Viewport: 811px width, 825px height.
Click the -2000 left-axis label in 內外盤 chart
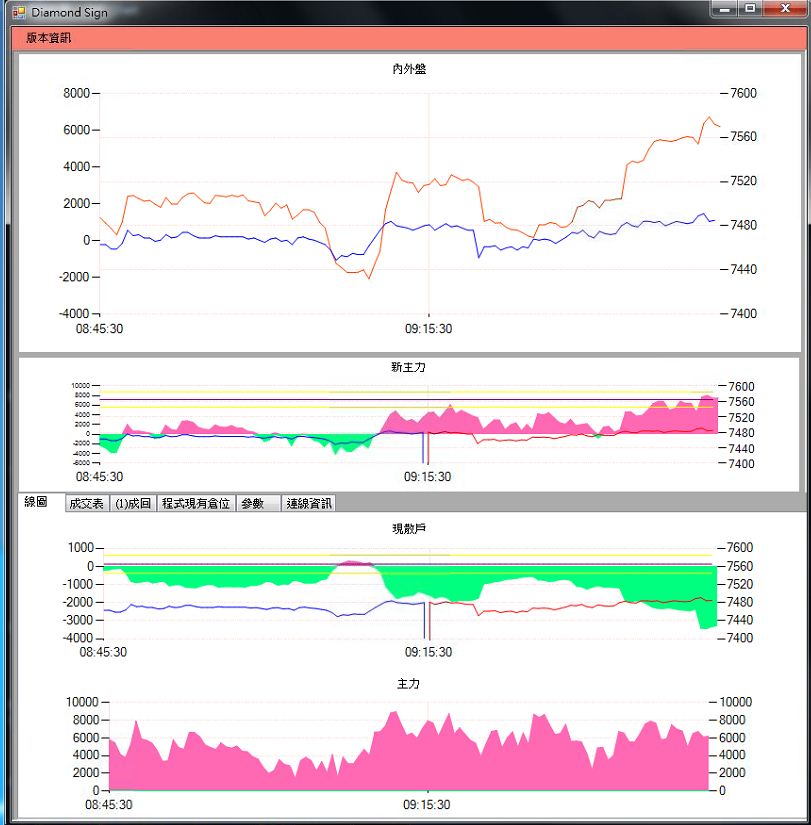(x=74, y=277)
